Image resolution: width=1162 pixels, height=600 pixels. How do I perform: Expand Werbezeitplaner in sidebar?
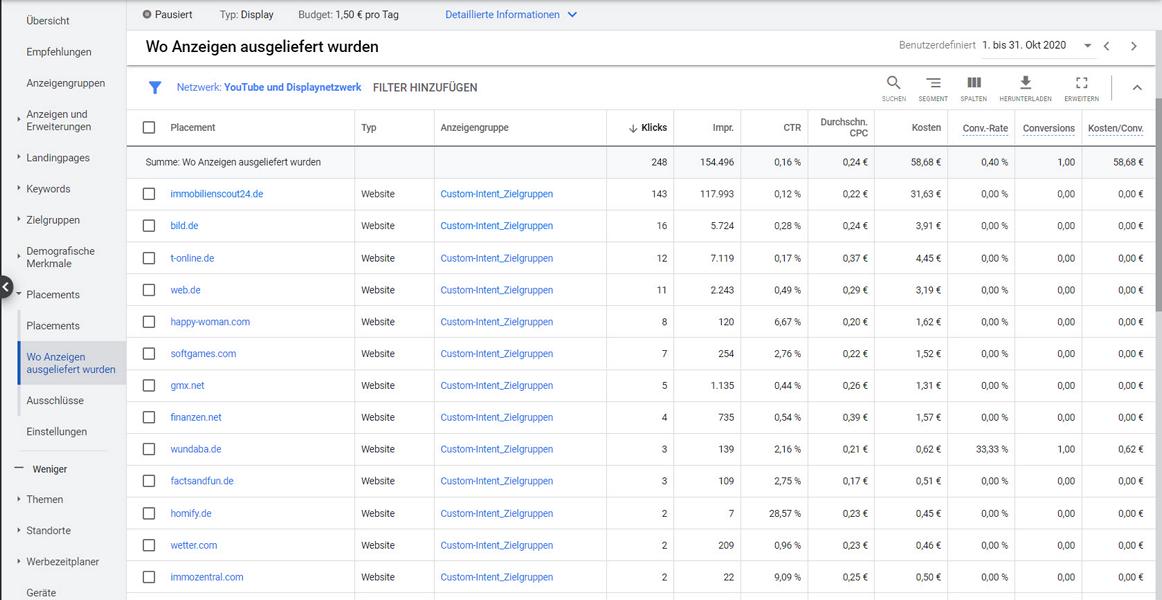point(19,561)
